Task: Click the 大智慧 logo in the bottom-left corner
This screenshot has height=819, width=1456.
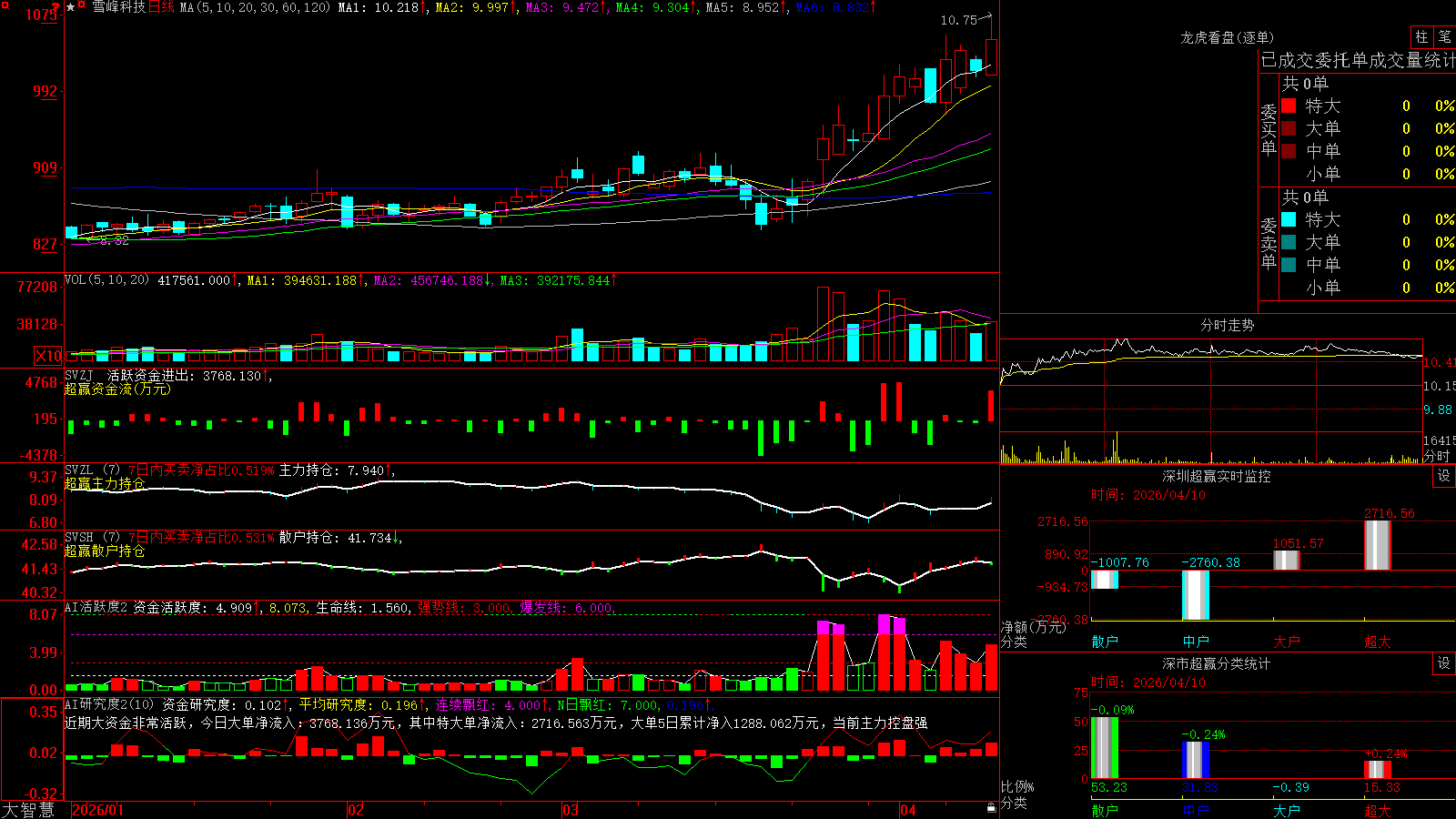Action: (x=28, y=809)
